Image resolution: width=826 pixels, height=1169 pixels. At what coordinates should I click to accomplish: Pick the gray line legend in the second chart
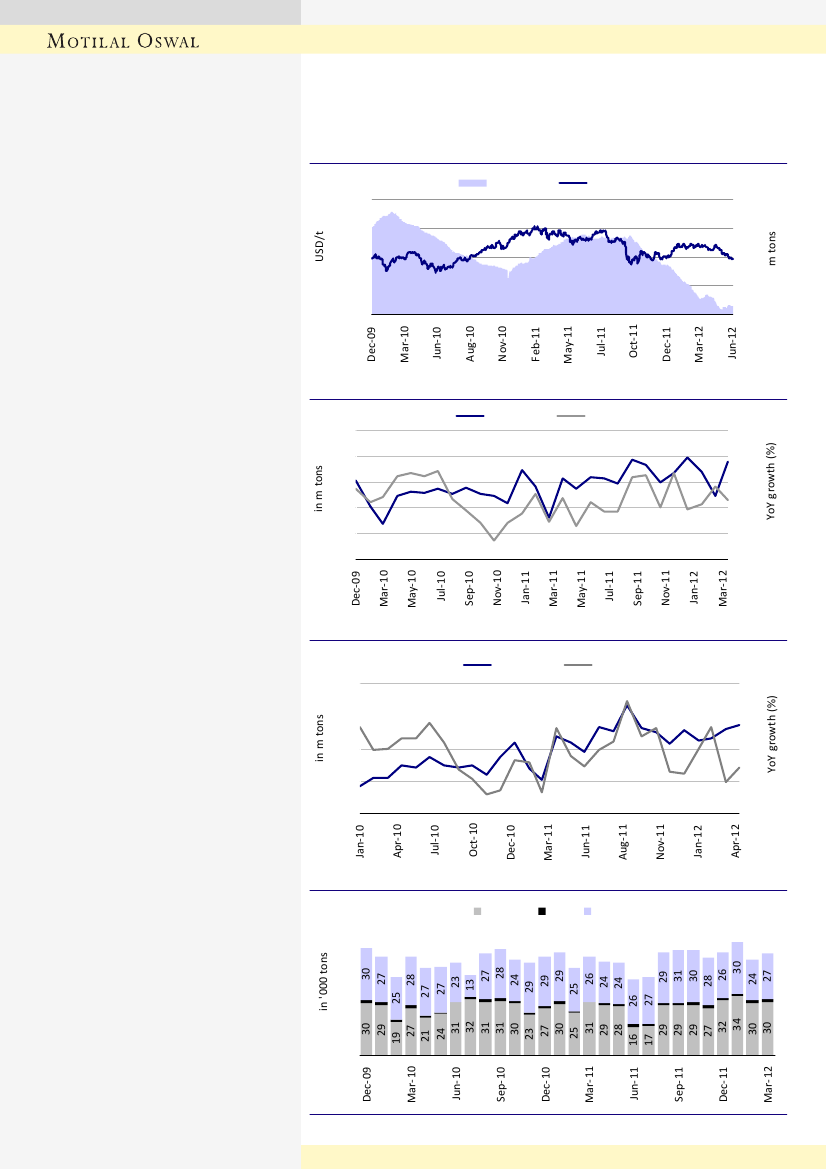tap(571, 415)
